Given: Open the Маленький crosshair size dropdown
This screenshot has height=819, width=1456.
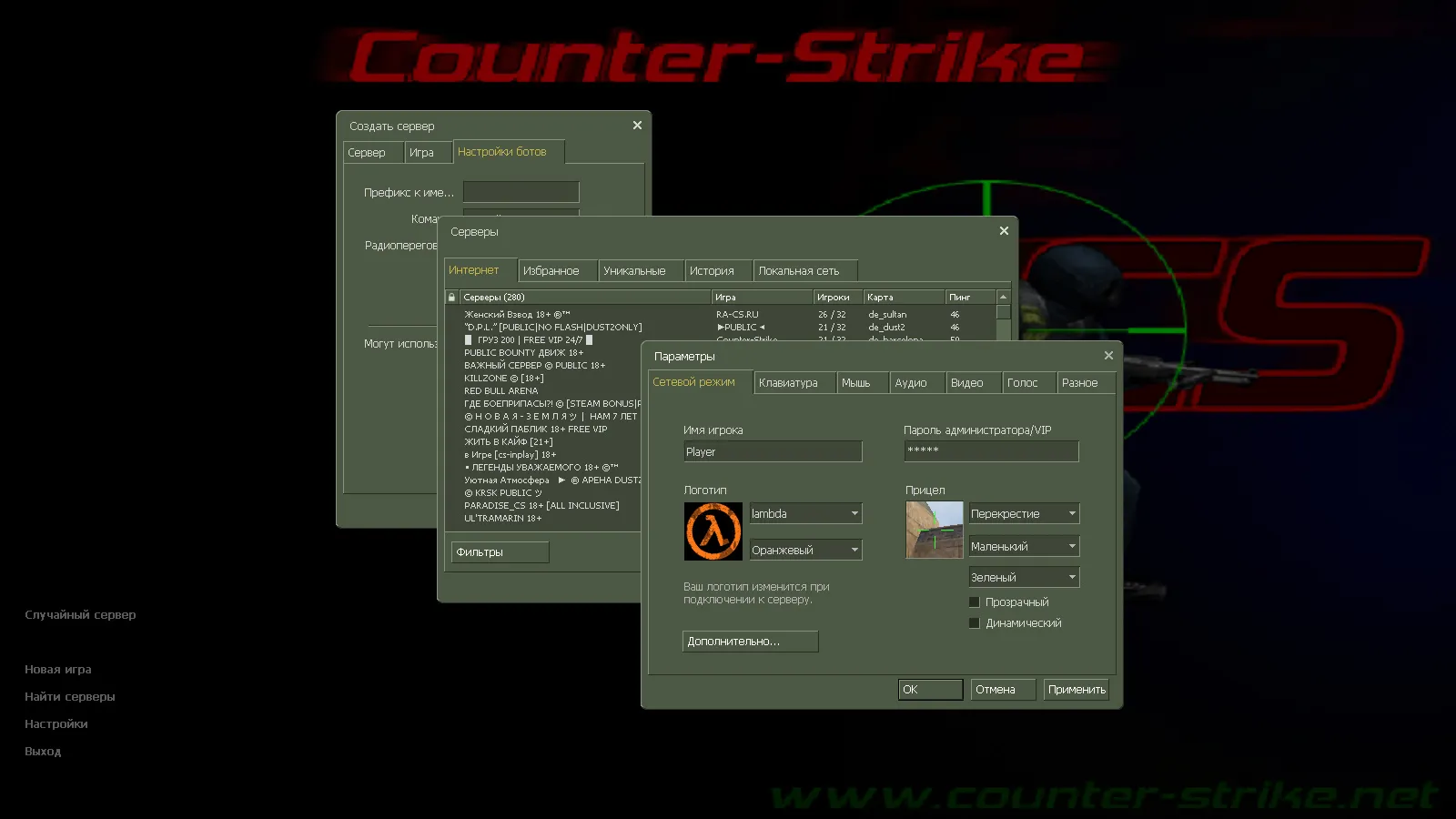Looking at the screenshot, I should tap(1024, 546).
